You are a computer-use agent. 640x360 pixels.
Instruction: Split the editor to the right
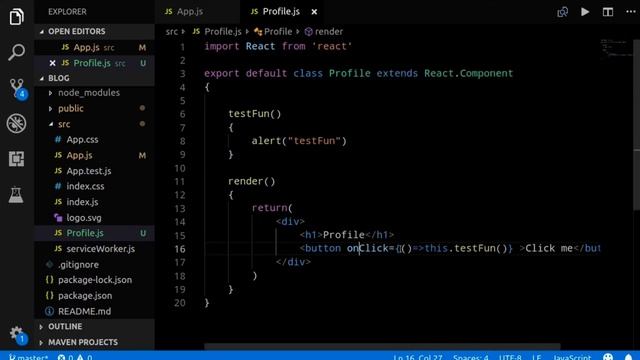coord(608,12)
